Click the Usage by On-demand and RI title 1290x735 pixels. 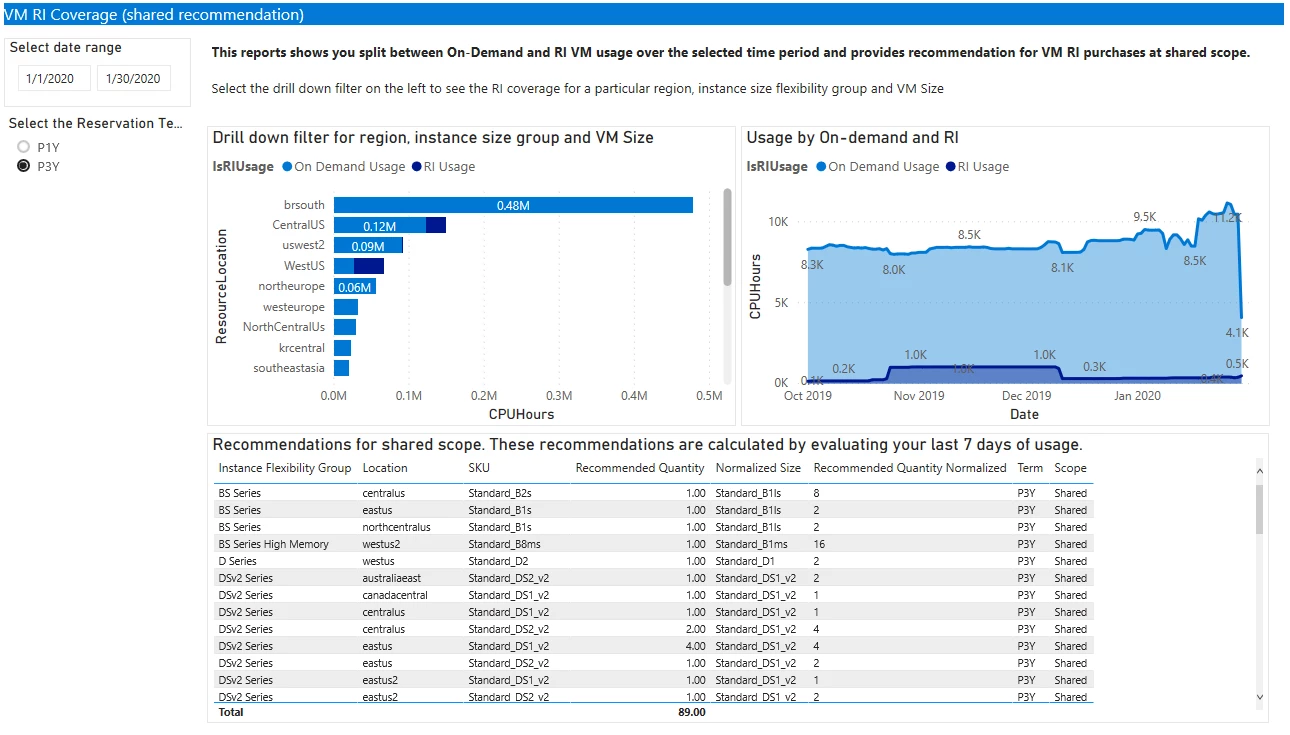[852, 138]
